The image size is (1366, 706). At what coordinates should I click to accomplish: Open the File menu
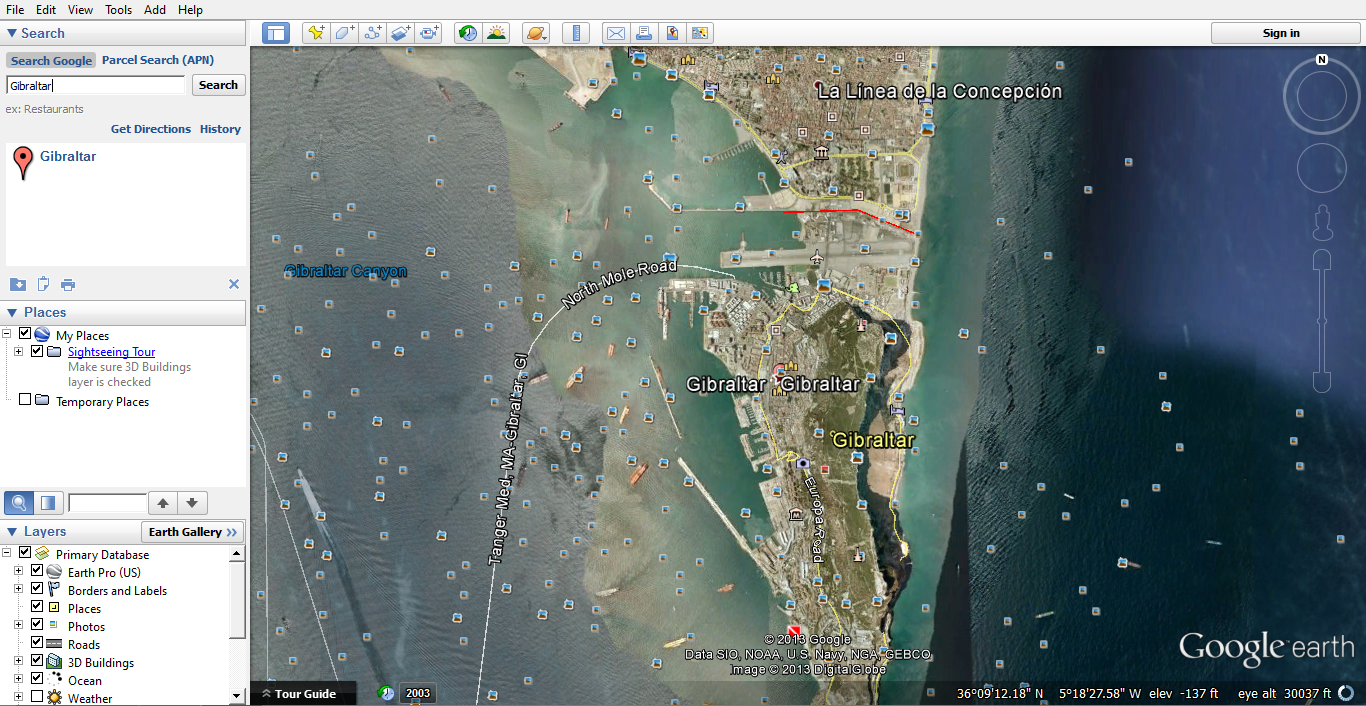coord(15,9)
